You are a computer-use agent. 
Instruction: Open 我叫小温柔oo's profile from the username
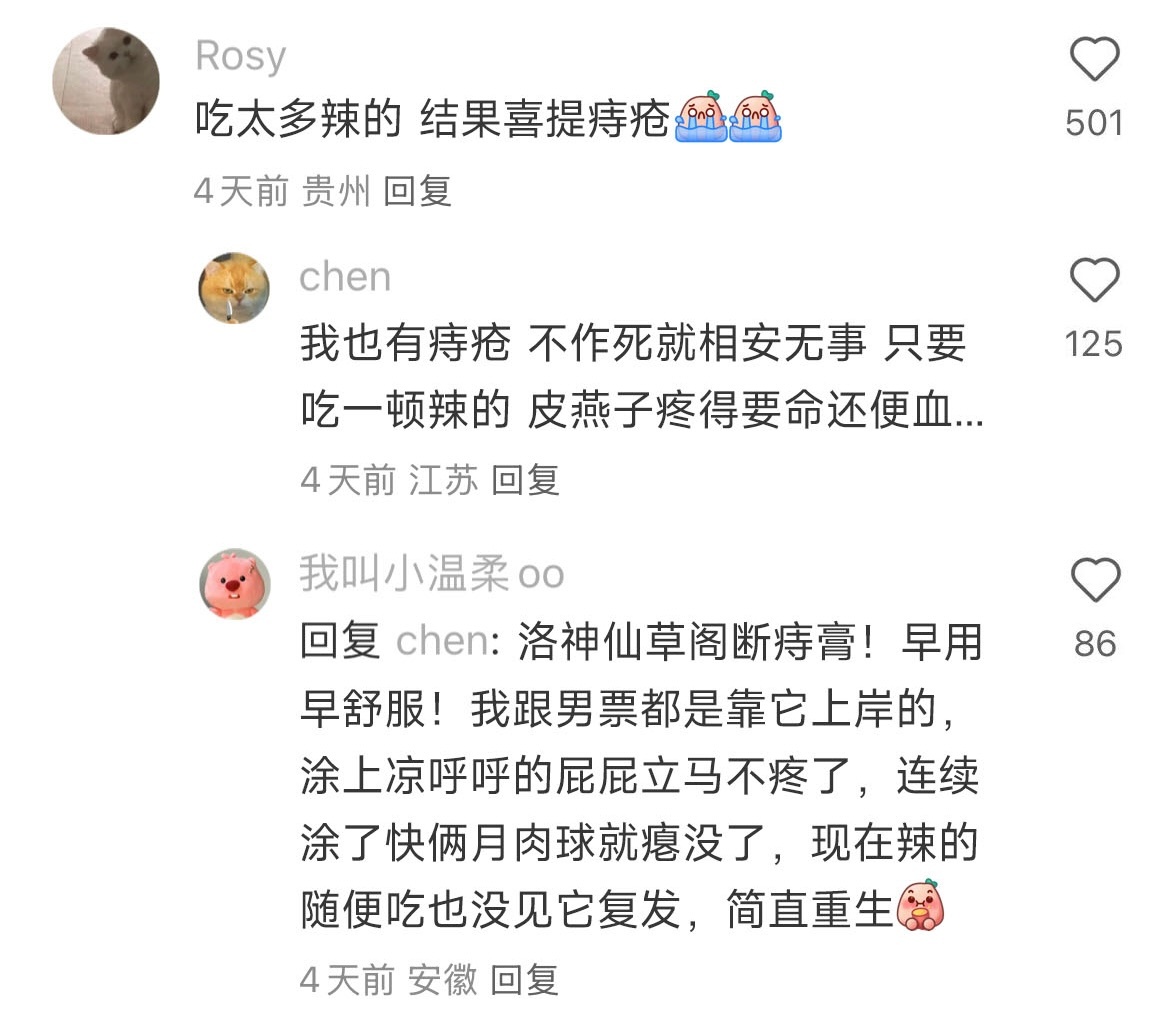[x=432, y=573]
